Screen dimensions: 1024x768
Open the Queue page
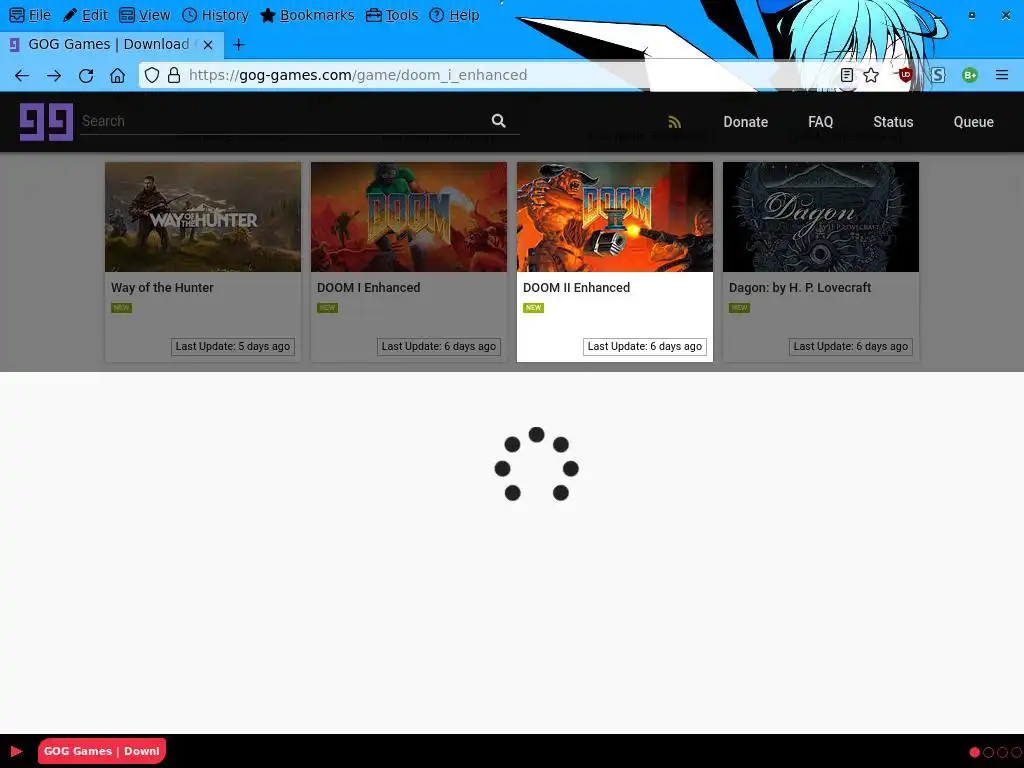coord(973,122)
